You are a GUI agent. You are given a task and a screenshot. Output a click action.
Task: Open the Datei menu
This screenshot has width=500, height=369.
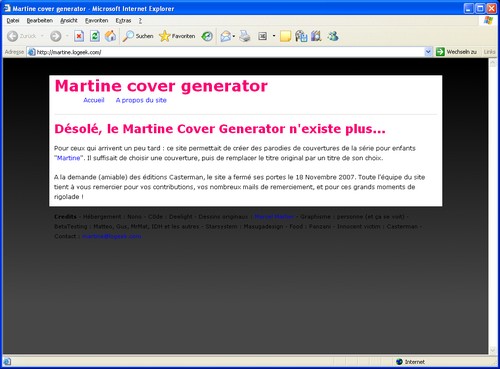pos(13,21)
